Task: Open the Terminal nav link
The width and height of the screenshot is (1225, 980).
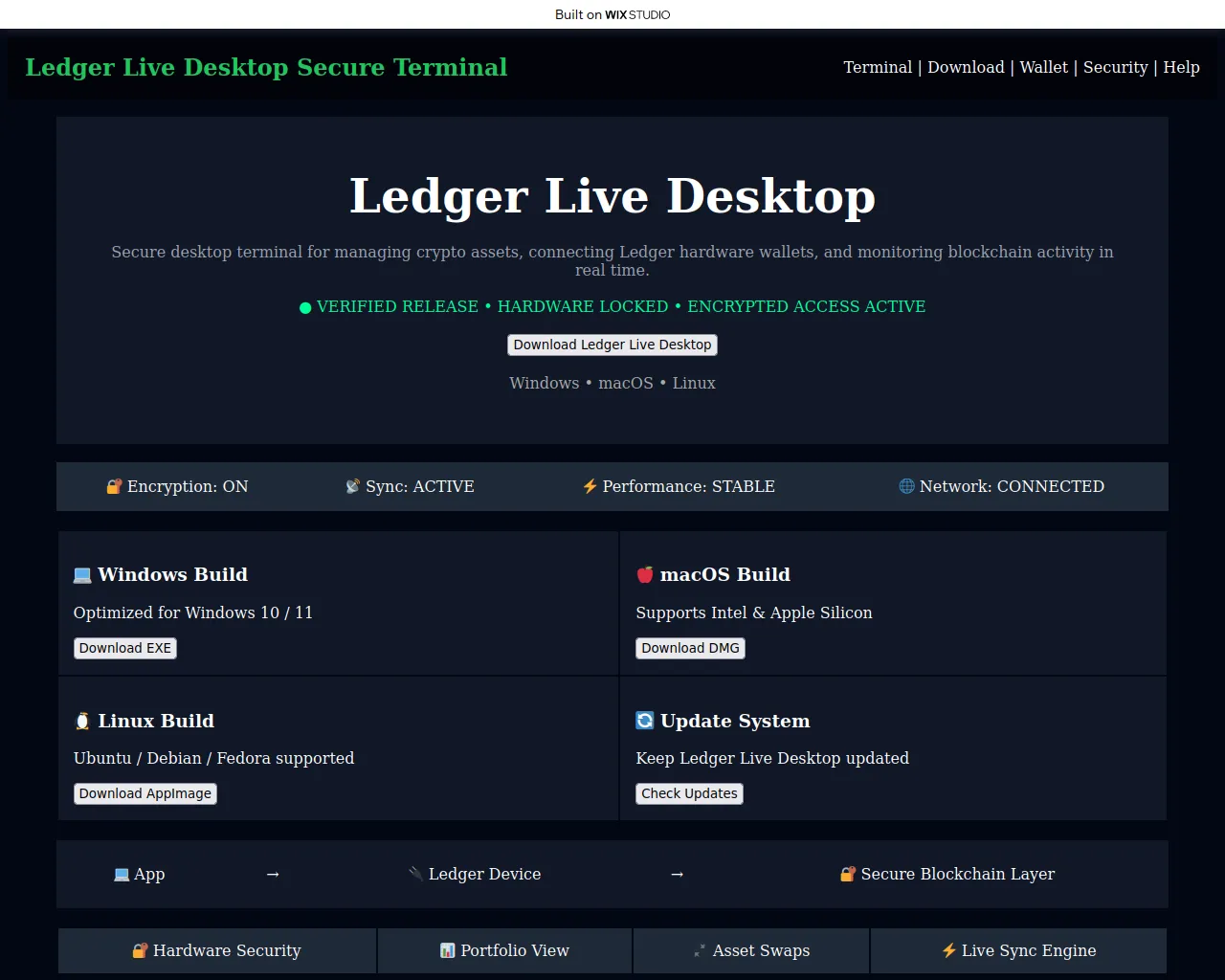Action: tap(878, 67)
